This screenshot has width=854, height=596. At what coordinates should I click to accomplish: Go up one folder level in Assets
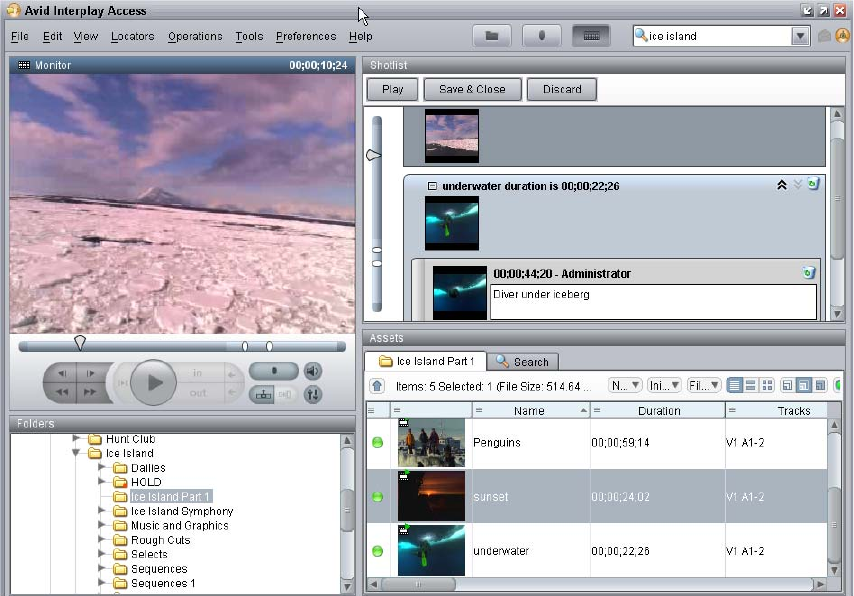[377, 385]
